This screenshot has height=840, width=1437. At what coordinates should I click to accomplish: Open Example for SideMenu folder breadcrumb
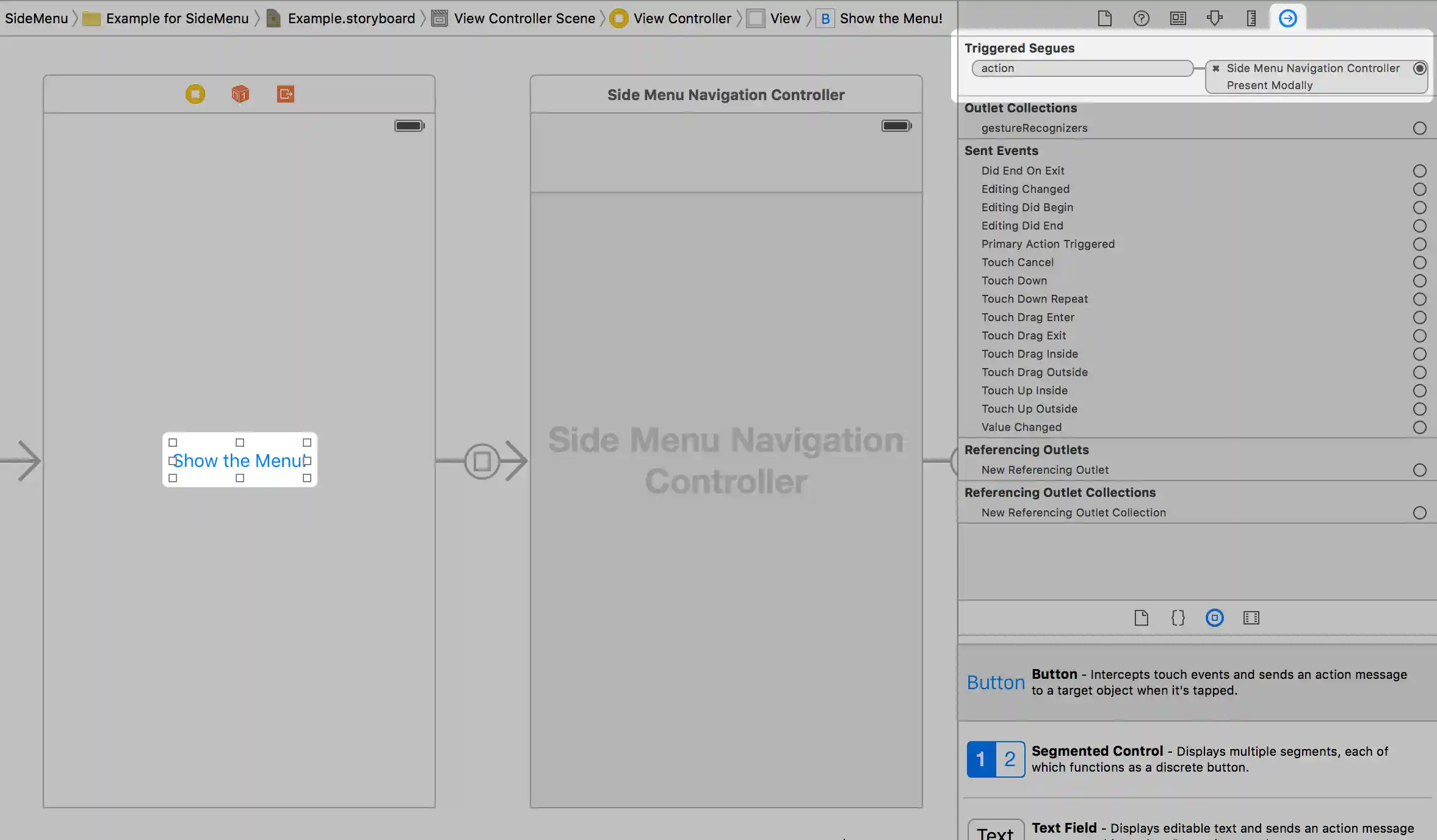pyautogui.click(x=176, y=18)
